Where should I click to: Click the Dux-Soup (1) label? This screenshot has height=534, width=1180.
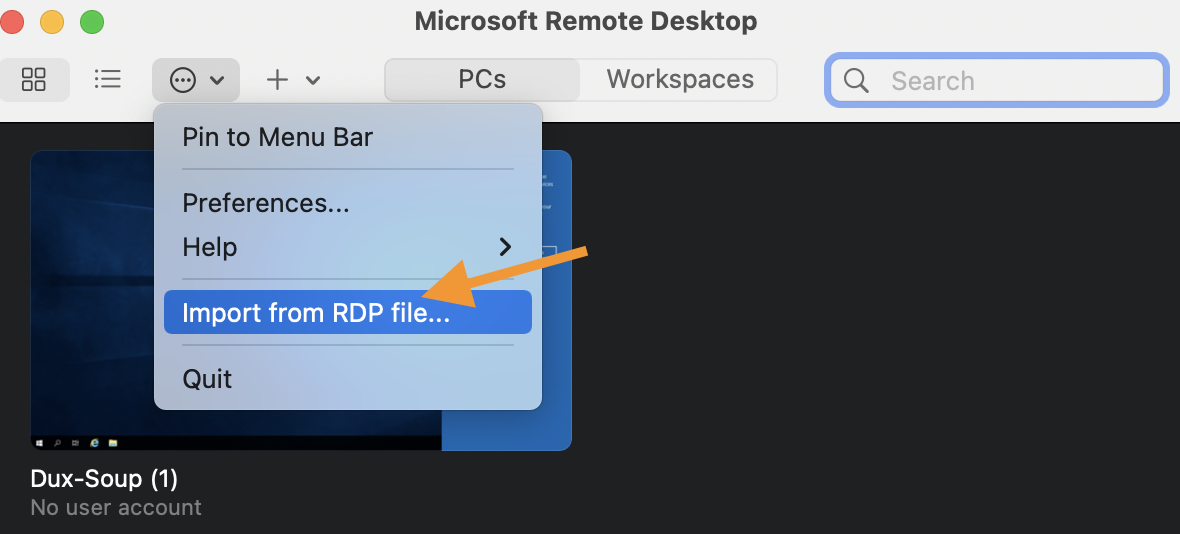coord(105,478)
